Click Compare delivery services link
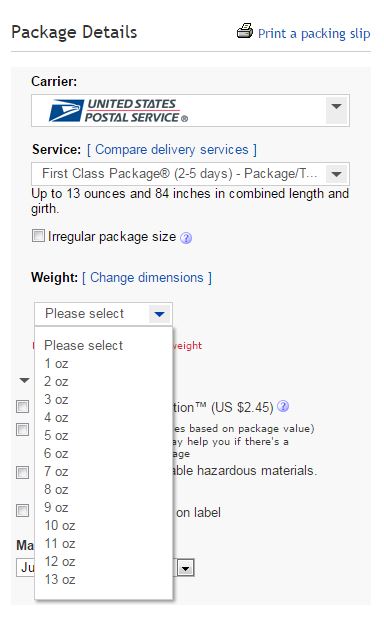 pos(171,150)
